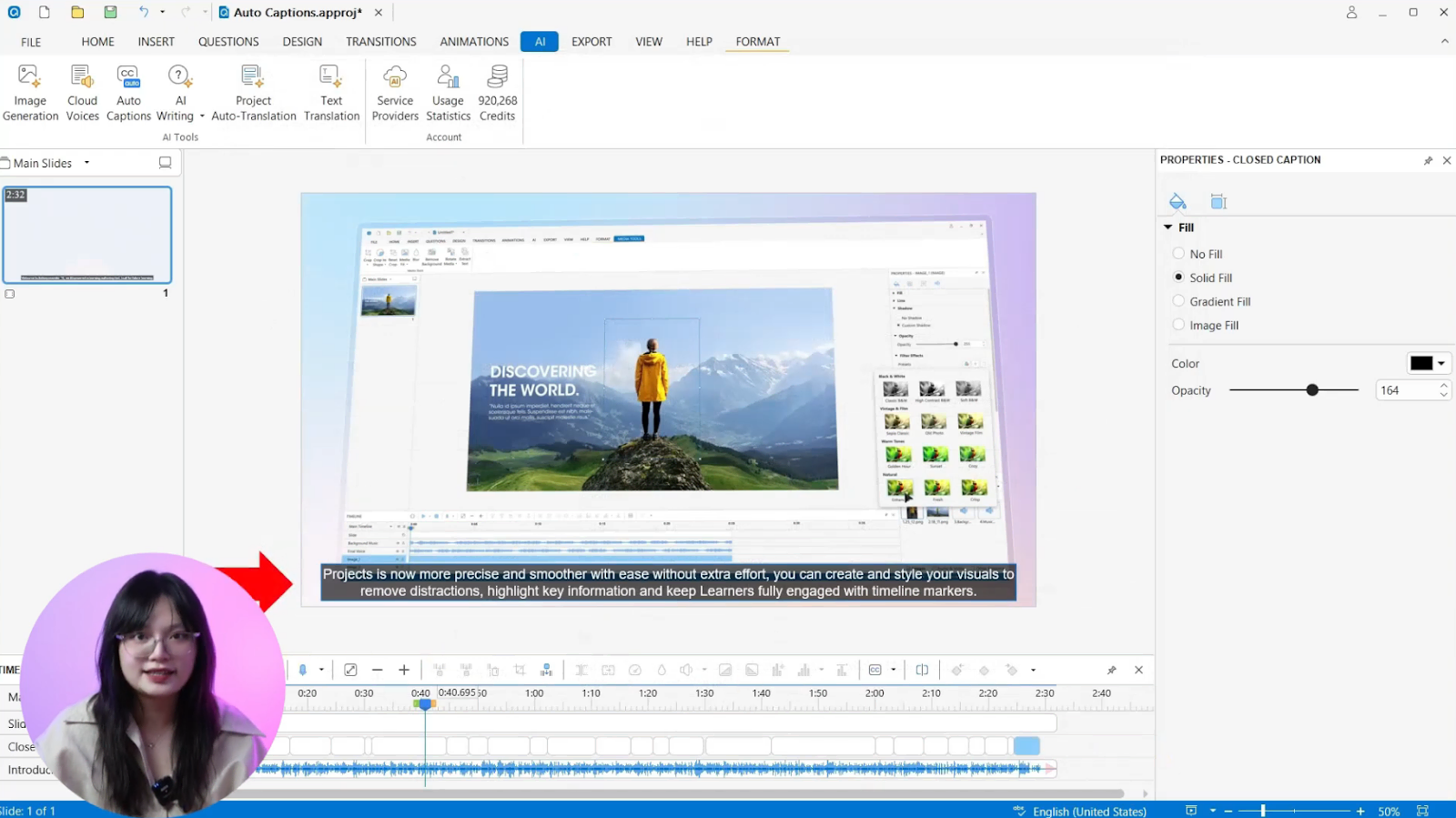Open the FILE menu

pos(31,42)
